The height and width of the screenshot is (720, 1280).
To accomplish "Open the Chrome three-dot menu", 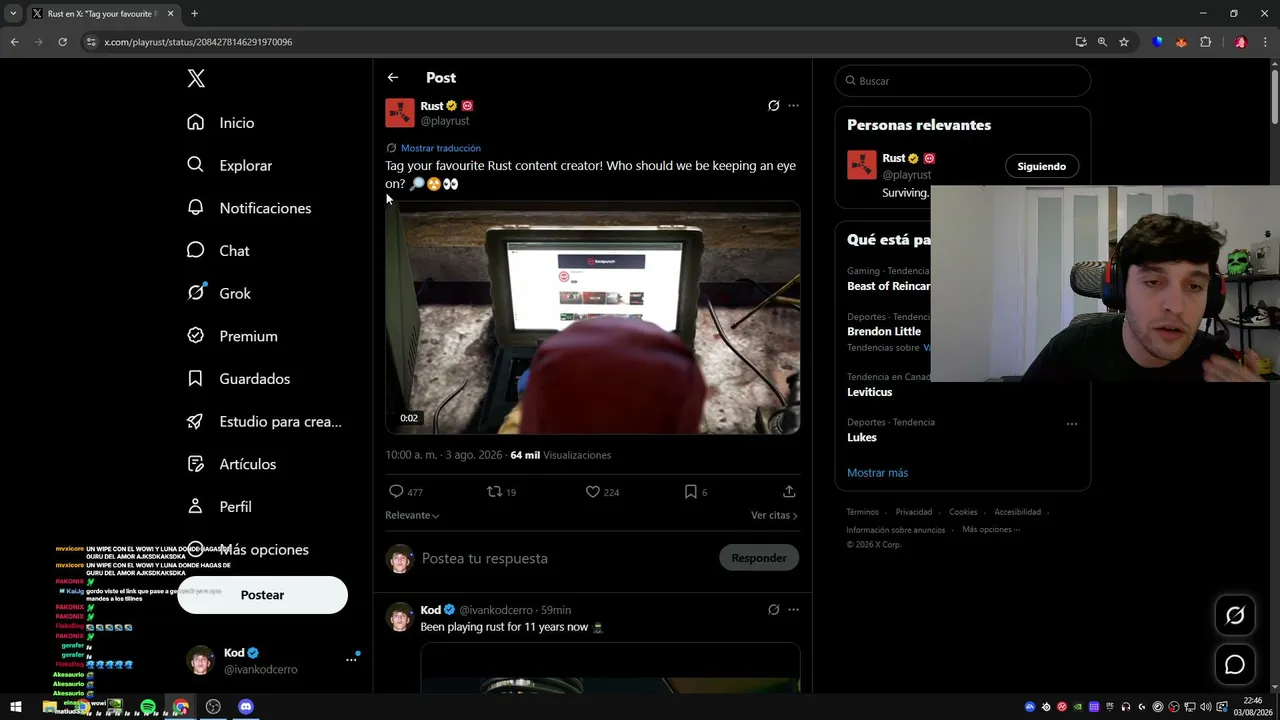I will (x=1264, y=42).
